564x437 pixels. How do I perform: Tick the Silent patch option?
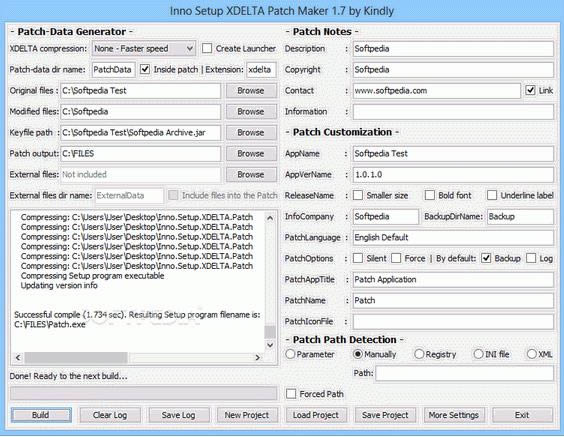point(358,258)
